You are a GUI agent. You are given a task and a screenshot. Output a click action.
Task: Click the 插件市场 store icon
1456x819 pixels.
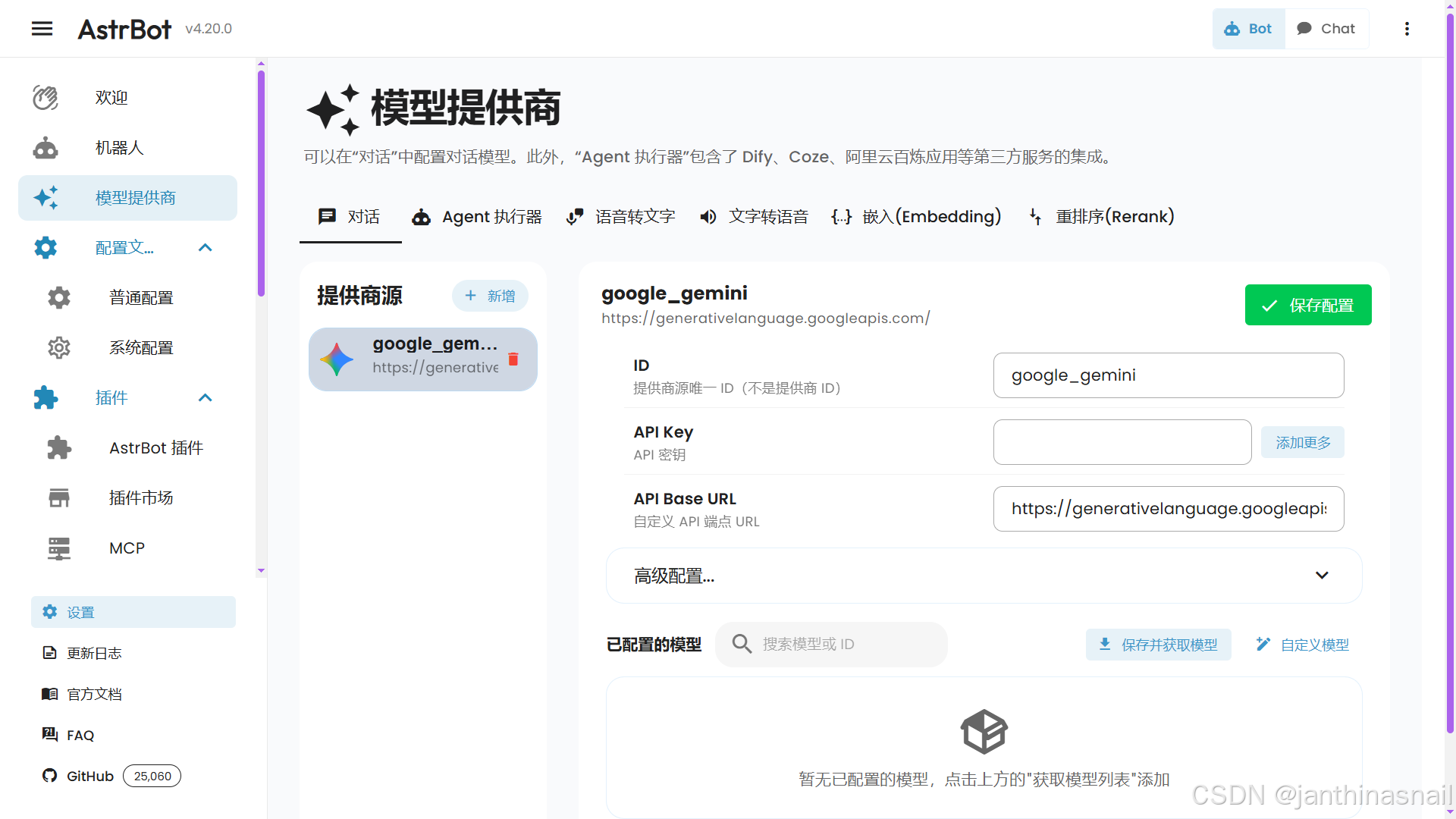[59, 498]
